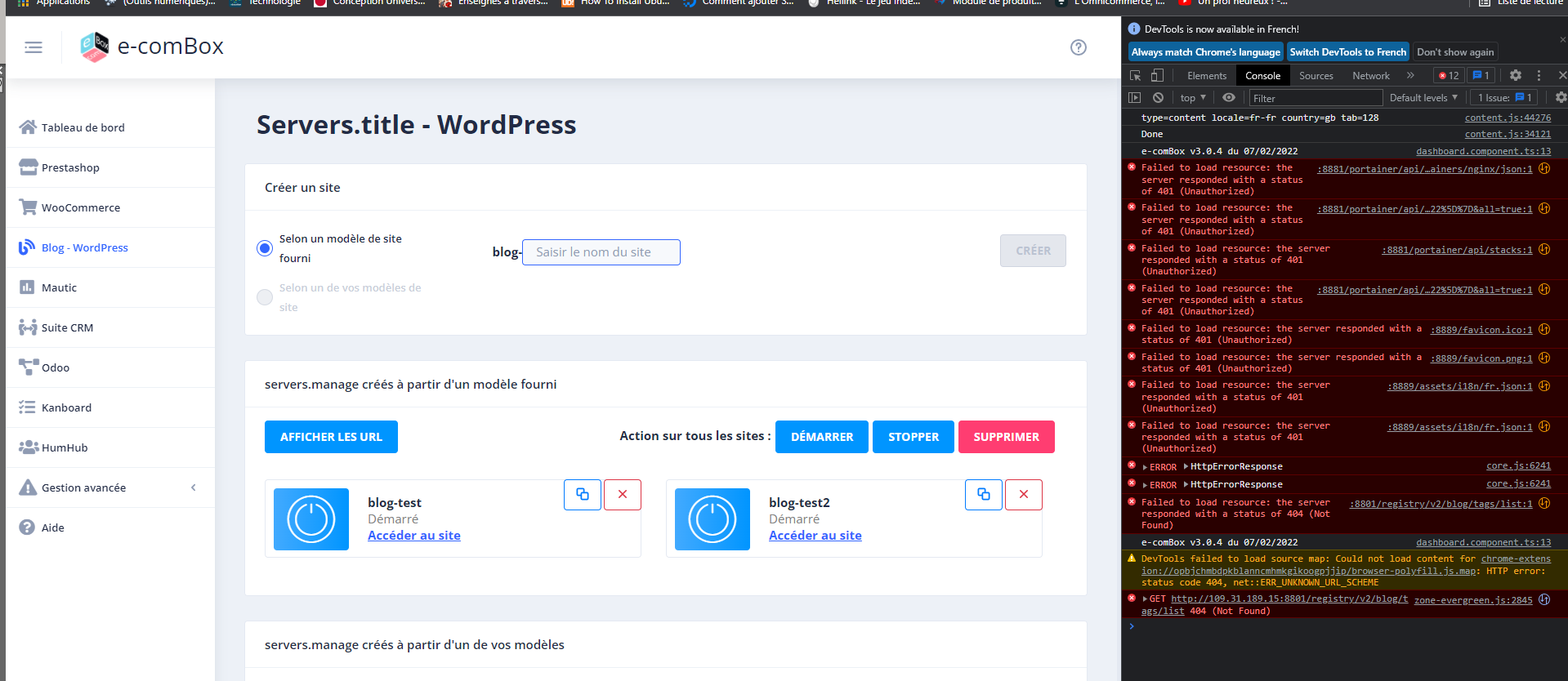This screenshot has width=1568, height=681.
Task: Toggle power icon for blog-test2
Action: 713,519
